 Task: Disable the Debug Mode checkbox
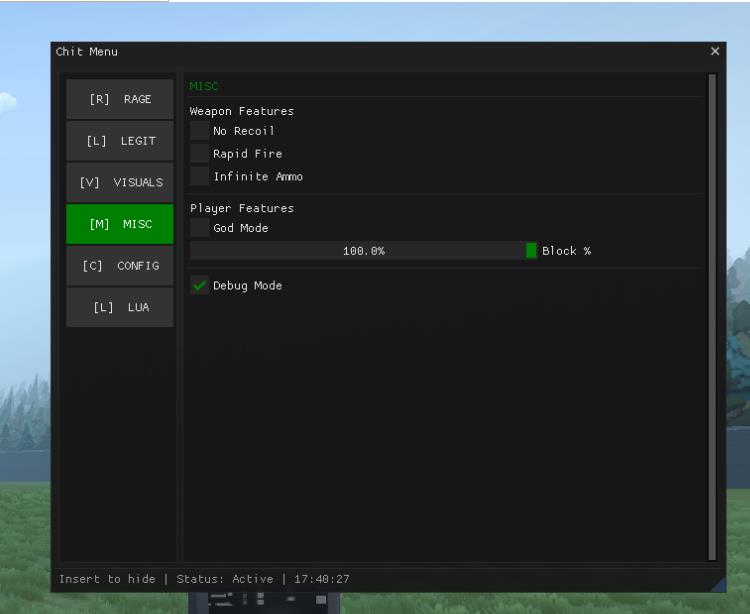[x=200, y=286]
